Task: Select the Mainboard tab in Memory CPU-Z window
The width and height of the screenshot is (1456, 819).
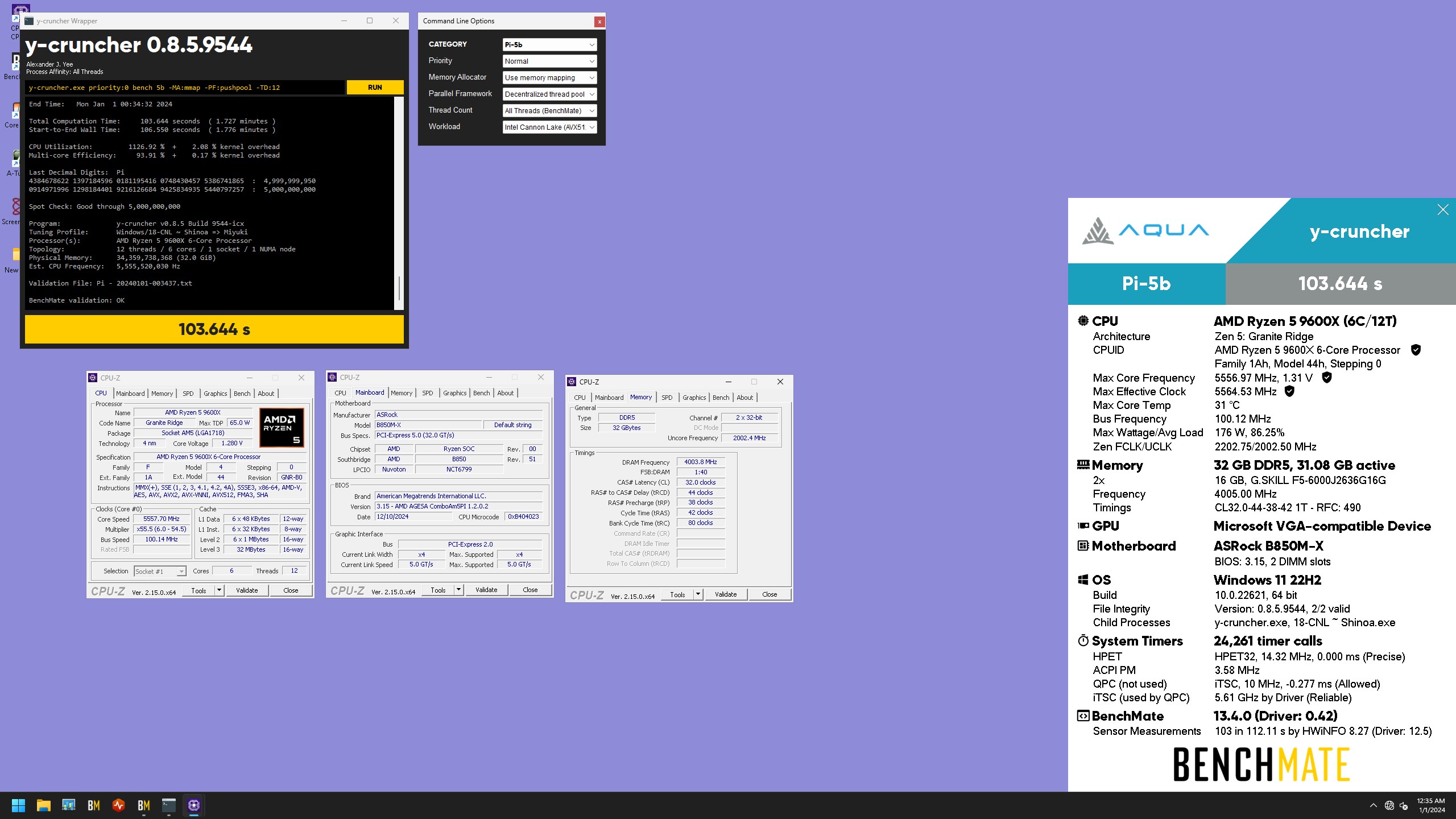Action: point(609,398)
